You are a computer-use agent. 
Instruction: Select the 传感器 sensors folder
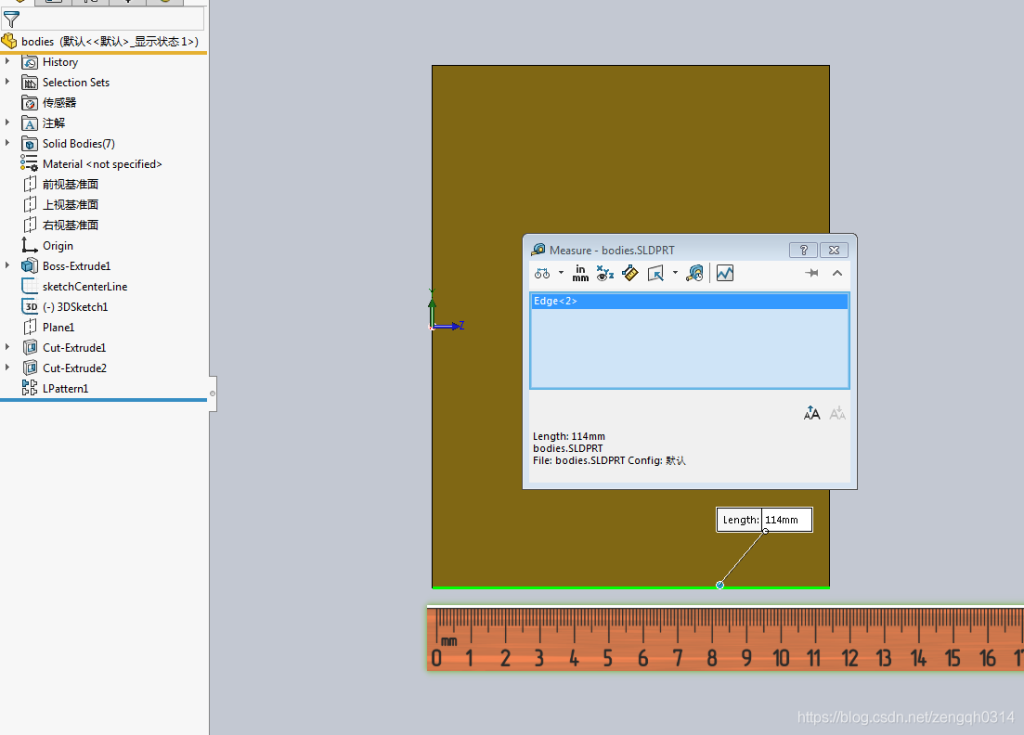[49, 103]
